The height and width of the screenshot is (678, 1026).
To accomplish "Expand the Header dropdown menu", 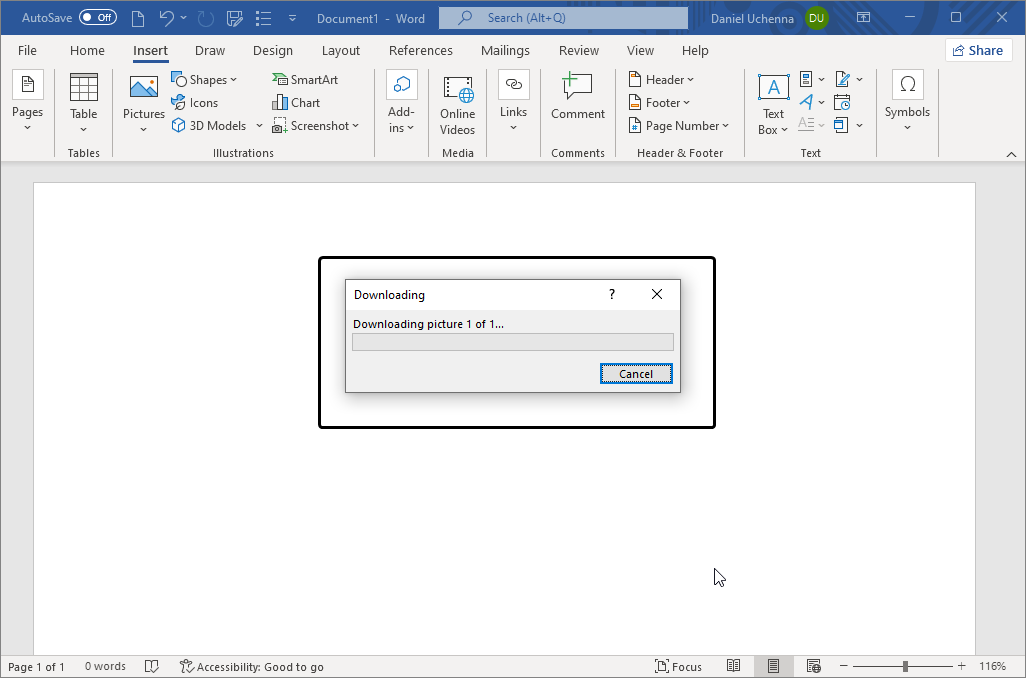I will coord(661,80).
